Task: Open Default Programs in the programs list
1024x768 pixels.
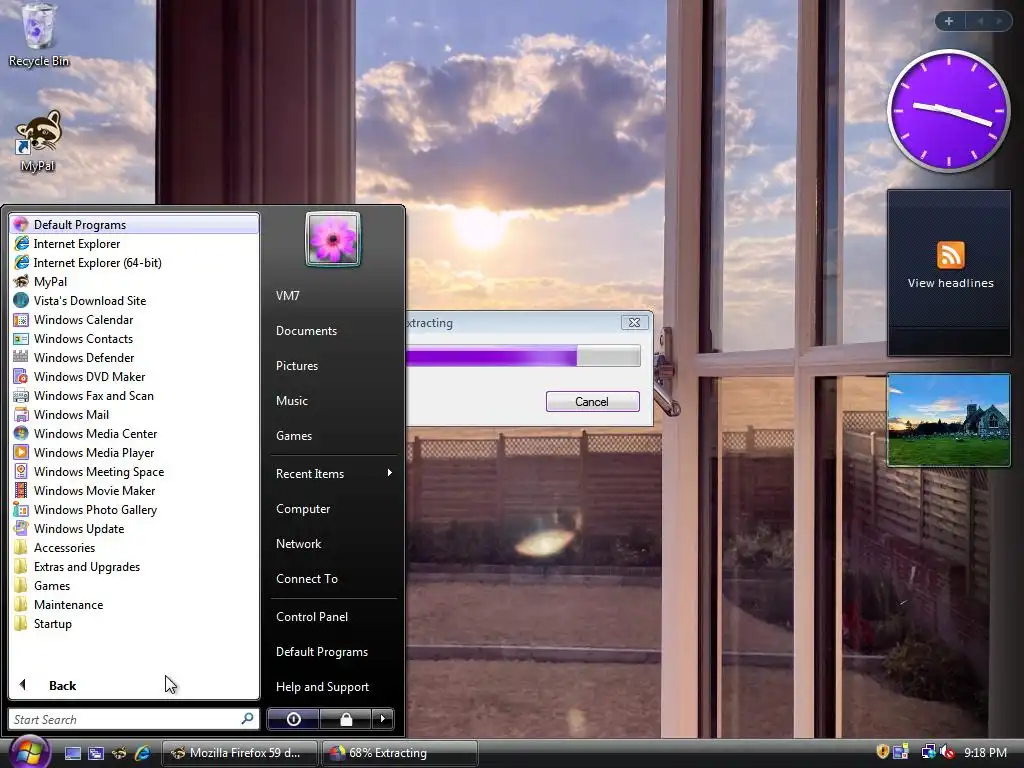Action: pyautogui.click(x=134, y=225)
